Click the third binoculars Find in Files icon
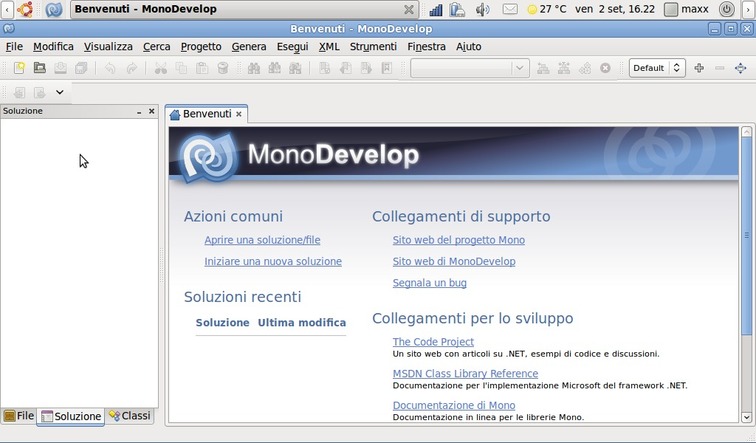The height and width of the screenshot is (443, 756). (x=295, y=68)
